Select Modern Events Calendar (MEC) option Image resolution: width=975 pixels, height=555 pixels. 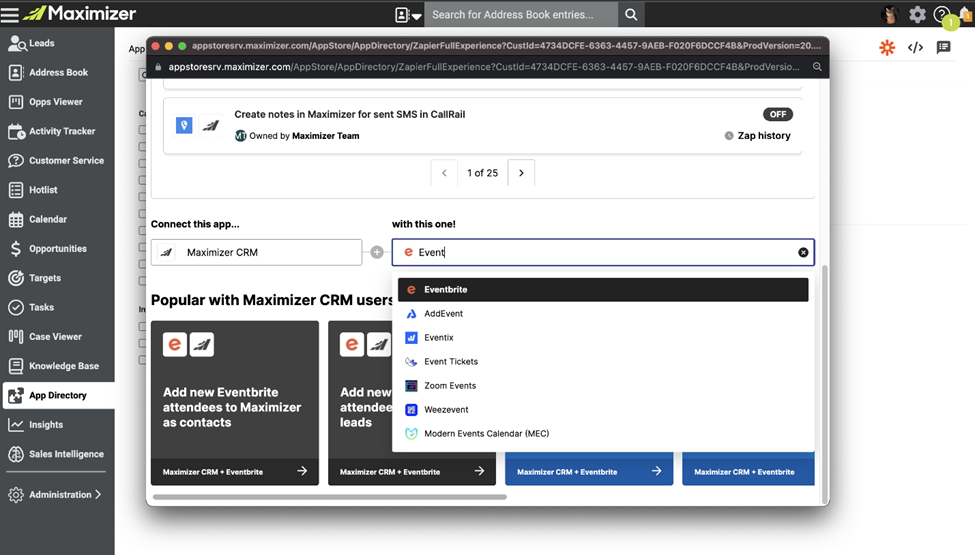[x=603, y=434]
